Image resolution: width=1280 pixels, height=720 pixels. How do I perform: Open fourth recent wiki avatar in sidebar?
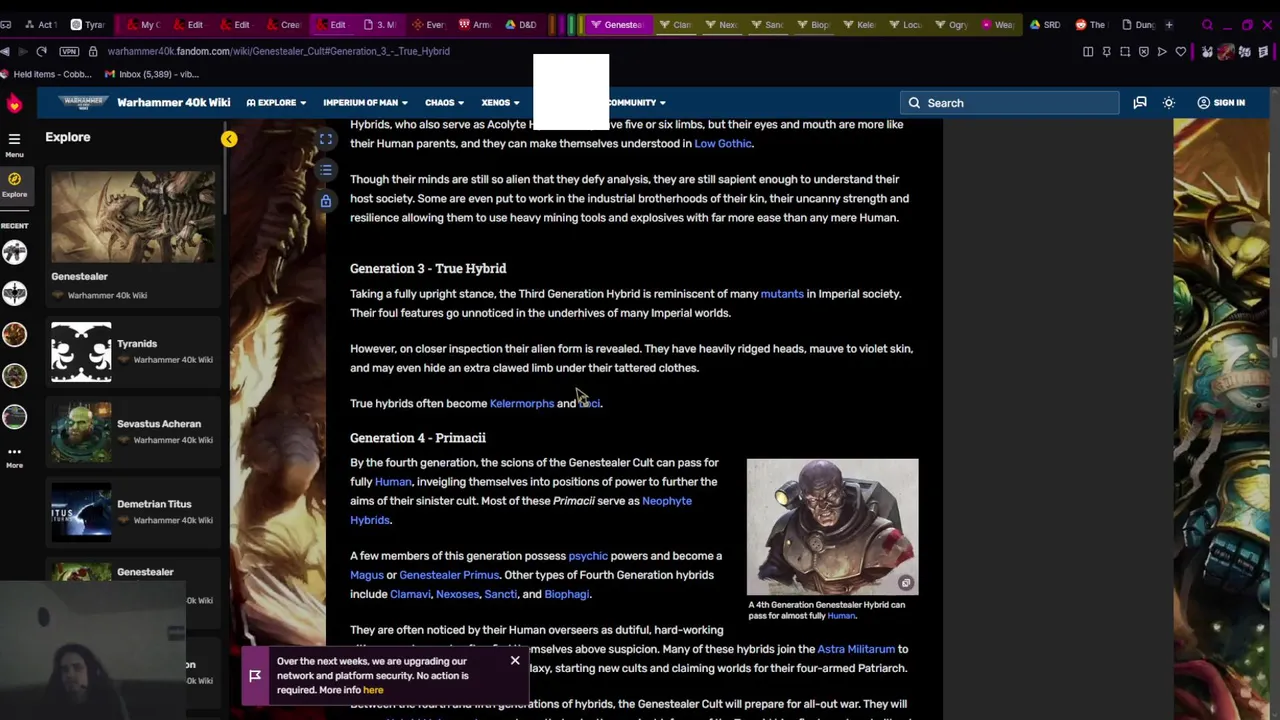point(14,375)
